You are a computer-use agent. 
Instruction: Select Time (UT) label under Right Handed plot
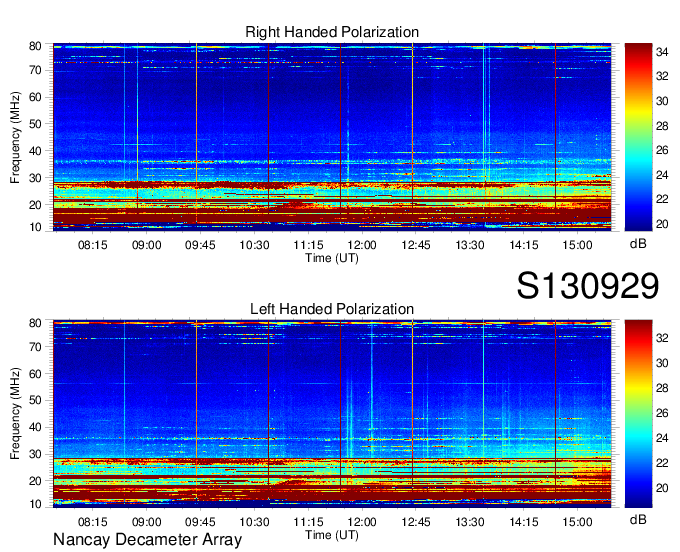pyautogui.click(x=332, y=258)
